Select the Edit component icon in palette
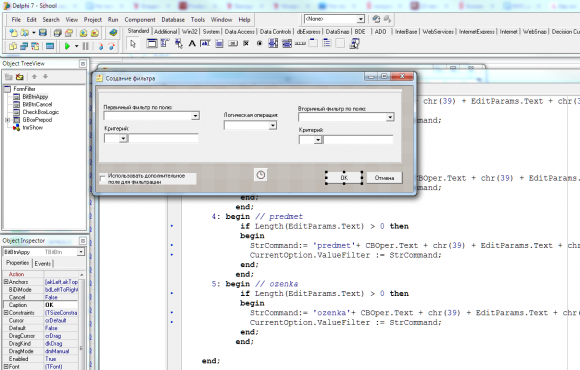 click(206, 44)
